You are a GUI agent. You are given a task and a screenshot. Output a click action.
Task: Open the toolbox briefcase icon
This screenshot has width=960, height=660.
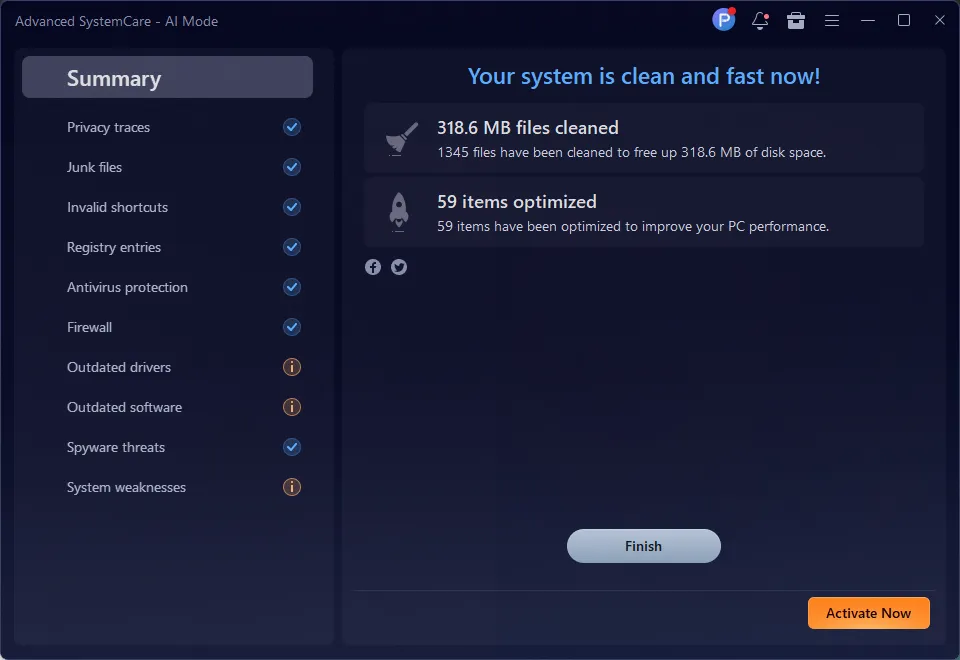(x=796, y=20)
